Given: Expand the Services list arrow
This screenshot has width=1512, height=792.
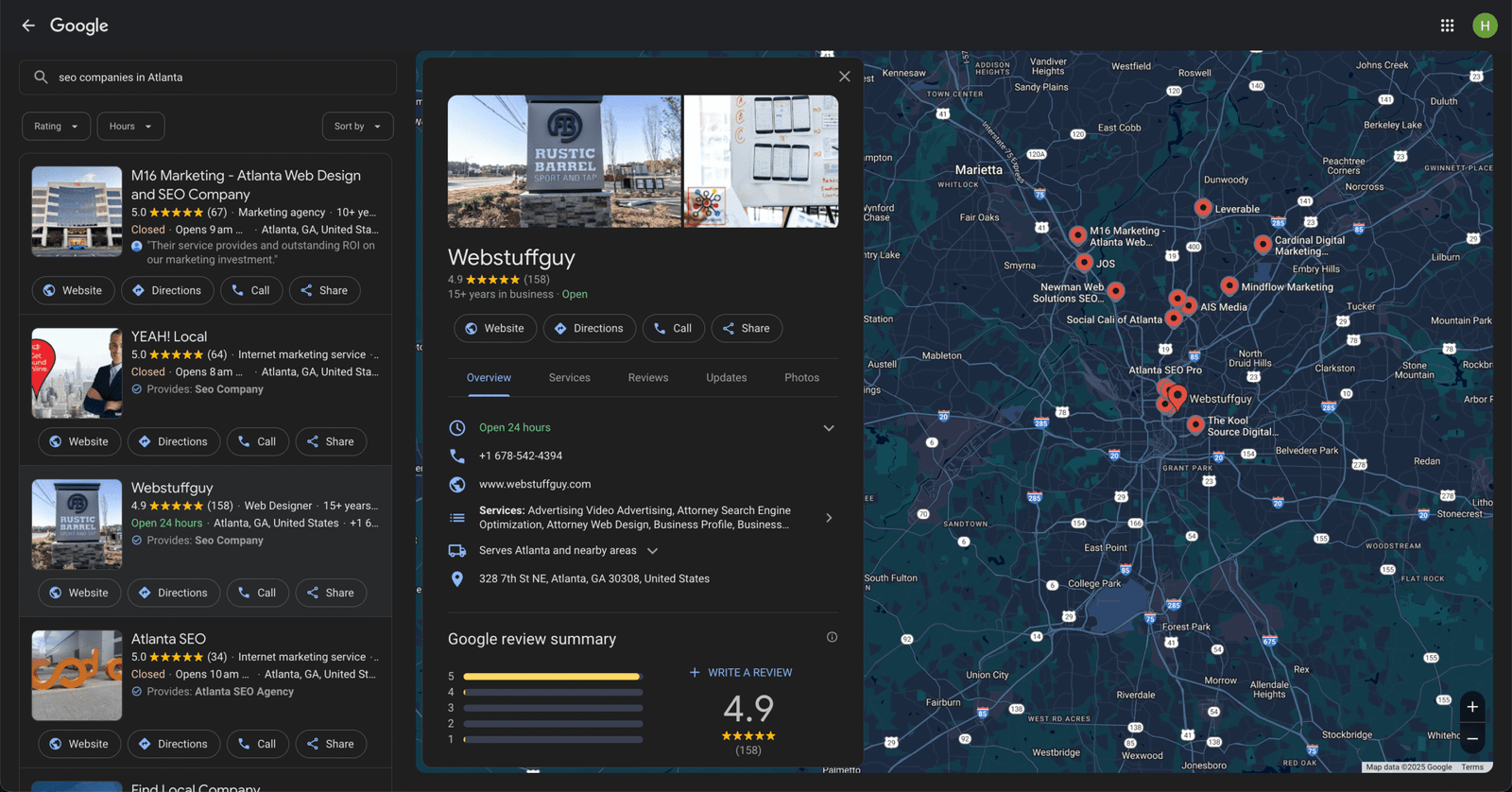Looking at the screenshot, I should 829,518.
